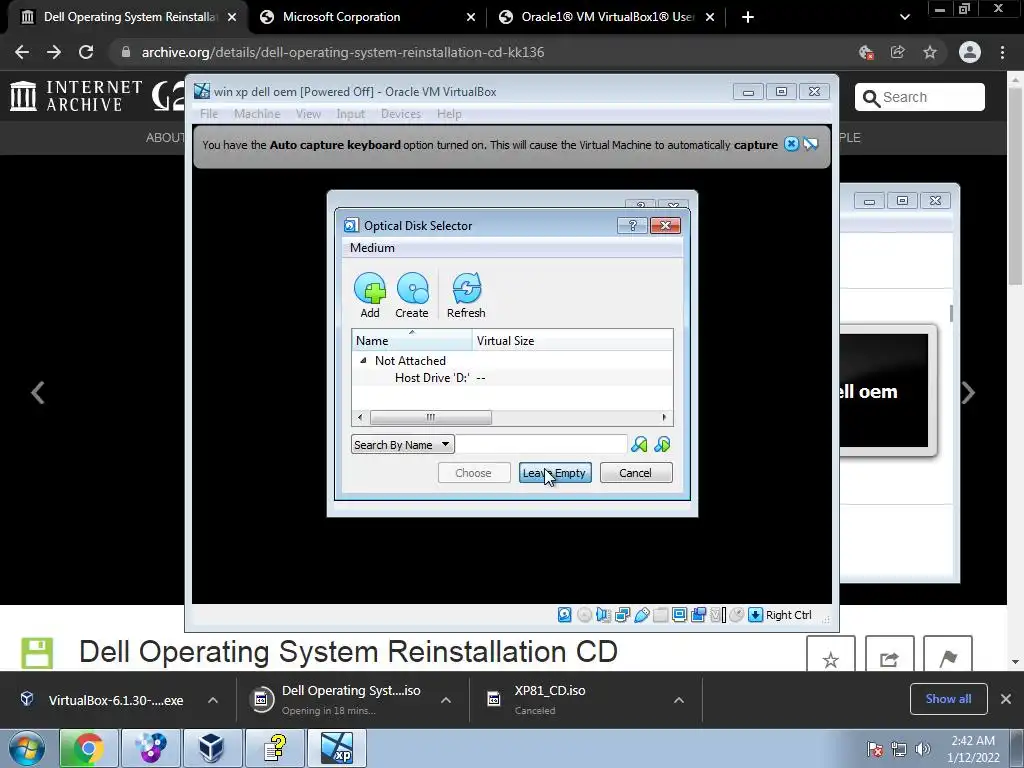This screenshot has width=1024, height=768.
Task: Dismiss the Auto capture keyboard notification
Action: 792,144
